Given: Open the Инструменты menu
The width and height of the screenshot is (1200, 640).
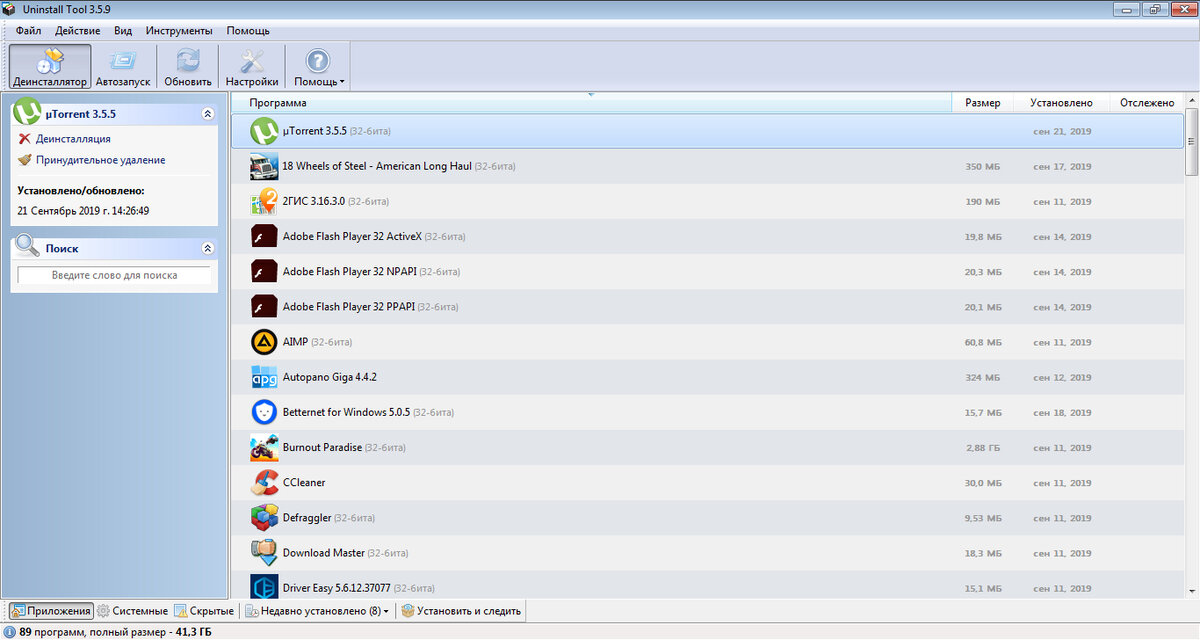Looking at the screenshot, I should (x=179, y=31).
